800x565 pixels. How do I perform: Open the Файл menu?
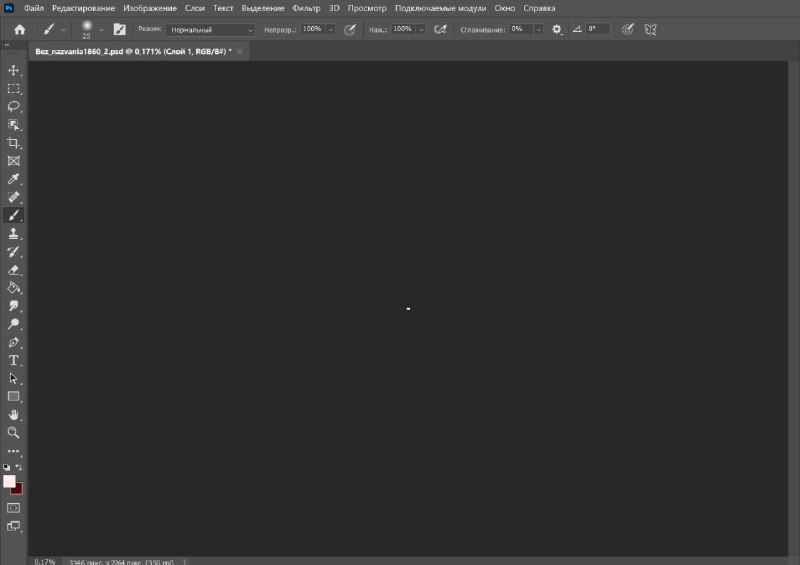(x=34, y=8)
